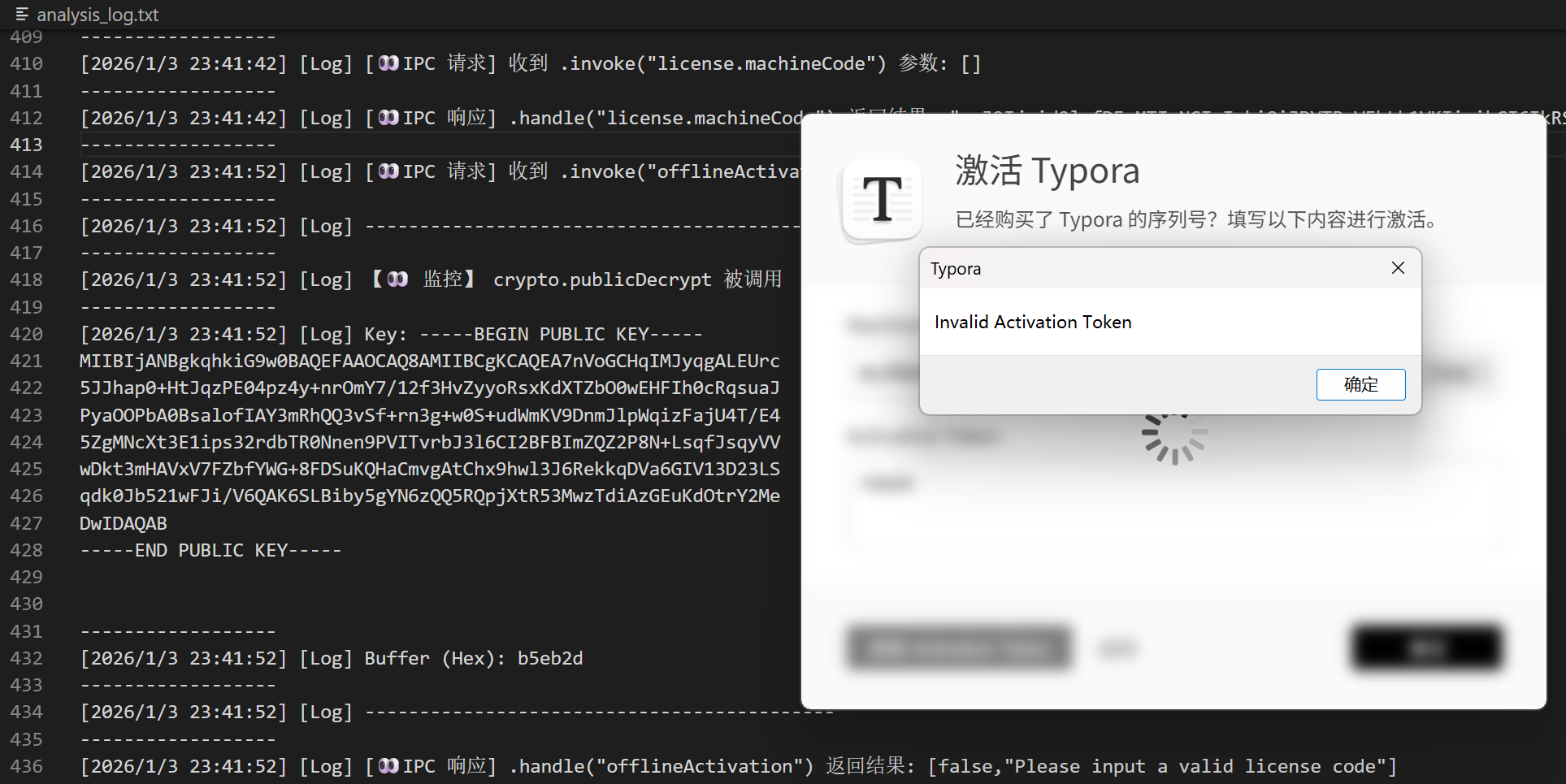The height and width of the screenshot is (784, 1566).
Task: Click the eyes icon on line 418
Action: coord(397,279)
